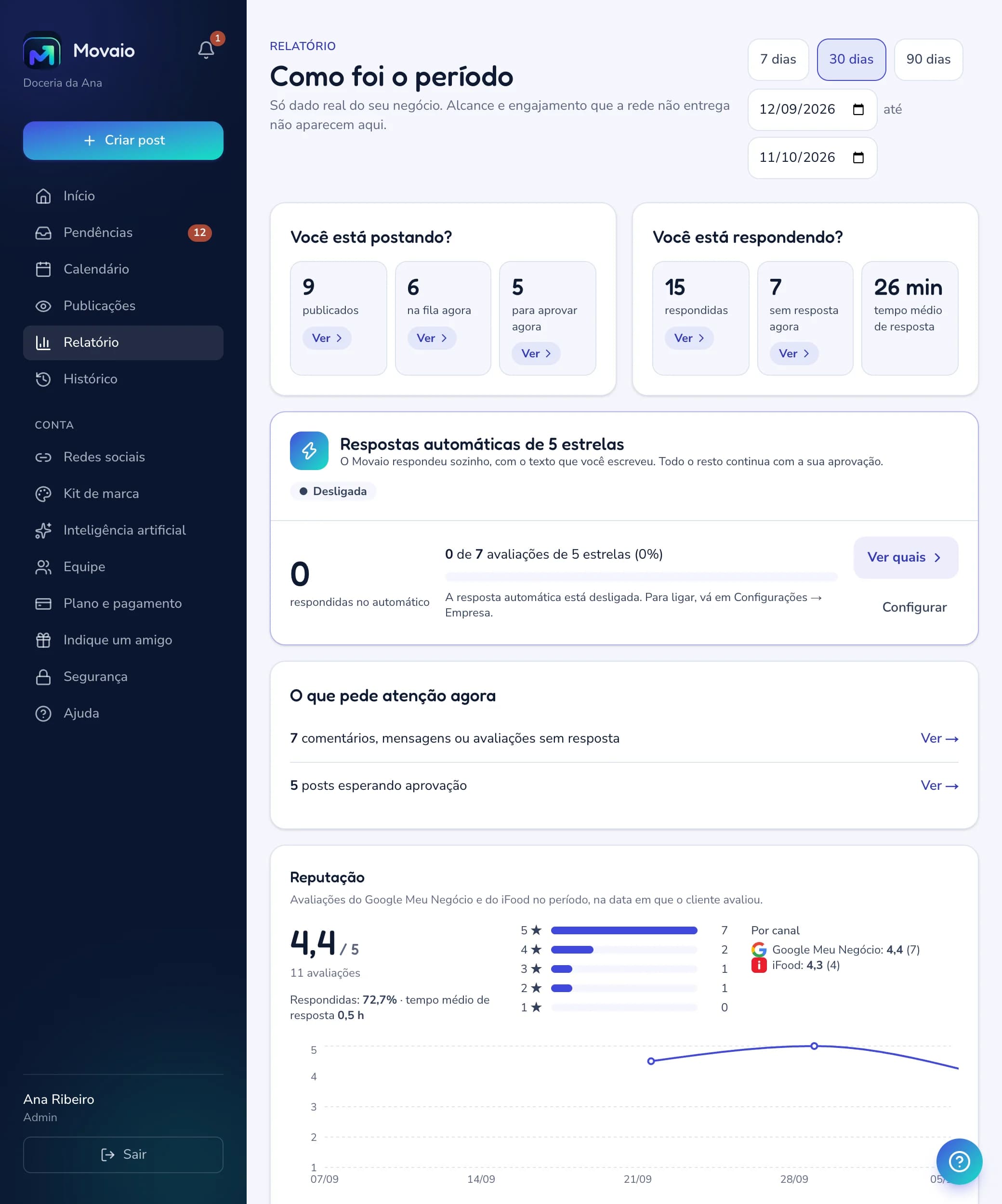Select Relatório in sidebar
The height and width of the screenshot is (1204, 1002).
tap(123, 343)
